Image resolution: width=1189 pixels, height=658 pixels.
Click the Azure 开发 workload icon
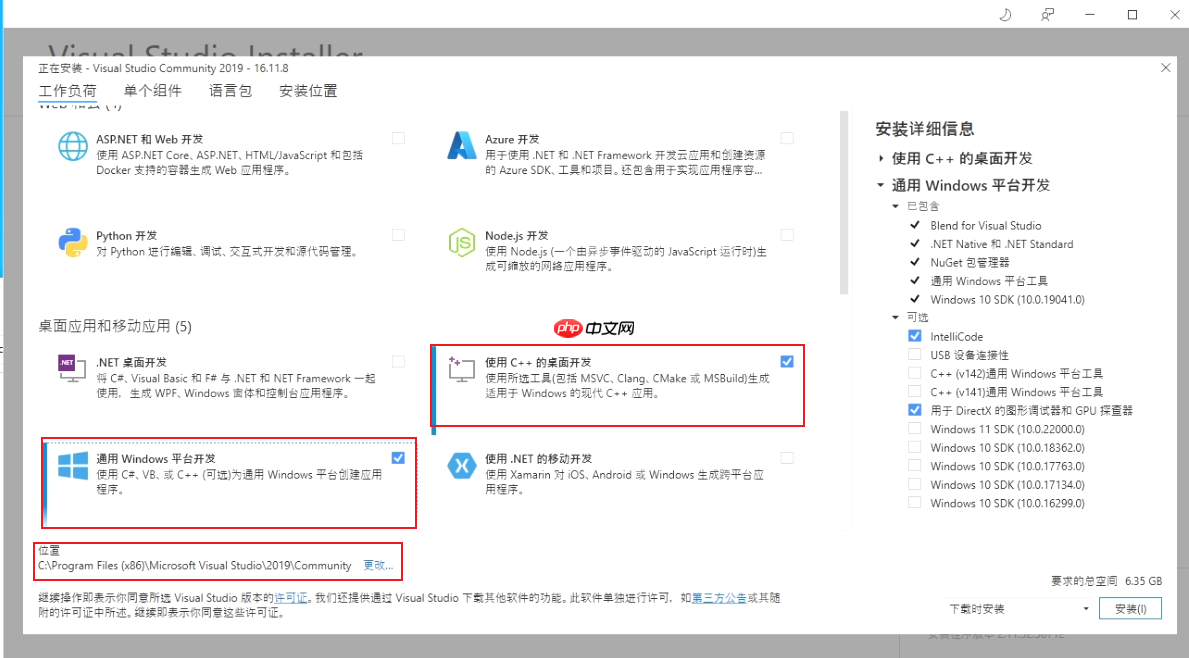click(x=461, y=147)
